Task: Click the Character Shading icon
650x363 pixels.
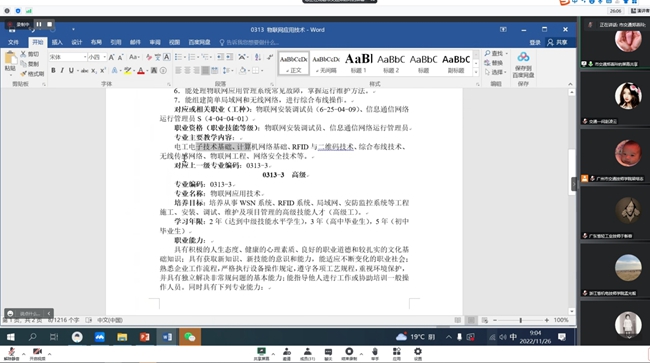Action: pyautogui.click(x=154, y=71)
